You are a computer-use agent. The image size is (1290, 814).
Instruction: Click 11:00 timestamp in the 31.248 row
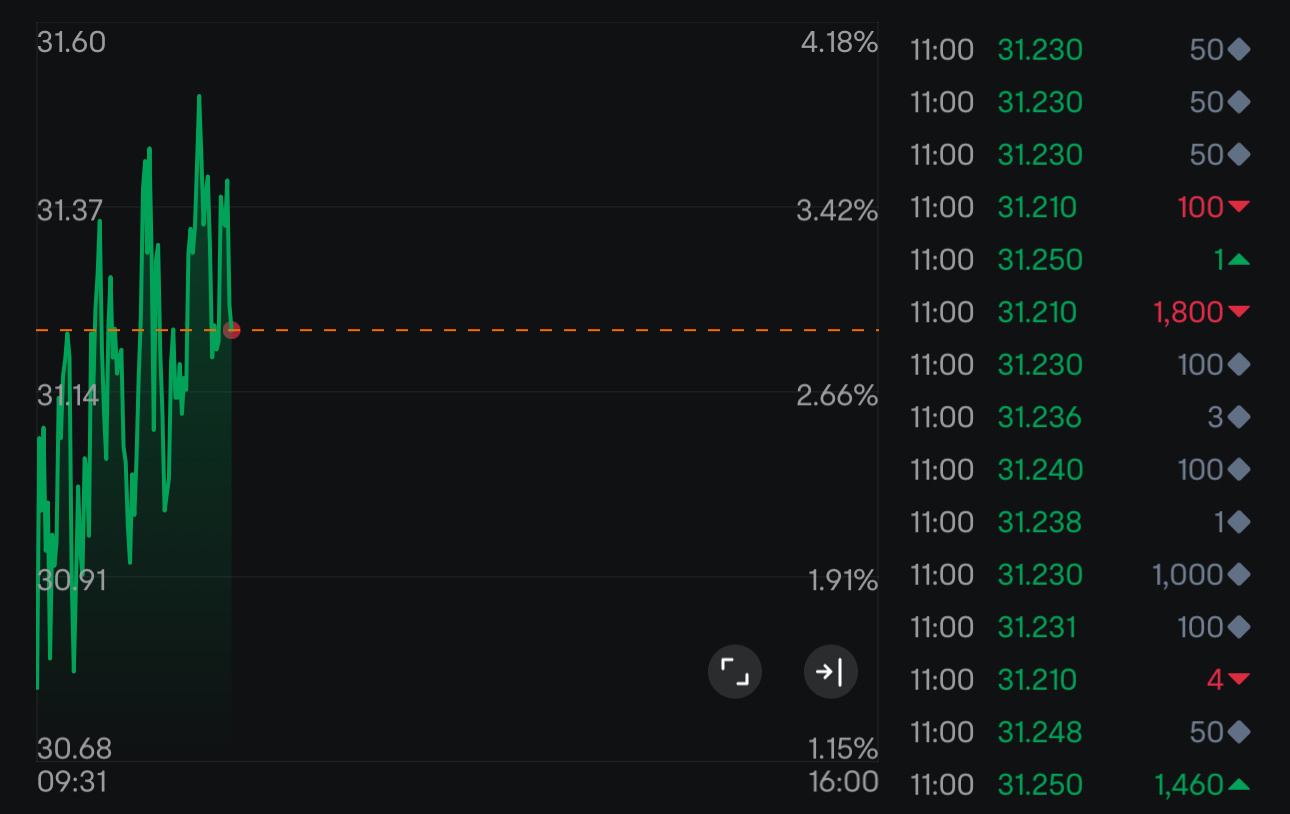click(x=942, y=732)
